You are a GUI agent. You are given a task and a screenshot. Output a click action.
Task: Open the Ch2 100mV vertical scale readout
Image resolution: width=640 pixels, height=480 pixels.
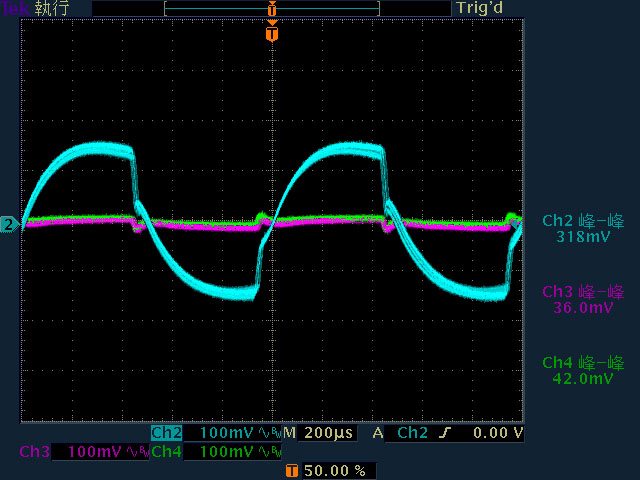[227, 433]
